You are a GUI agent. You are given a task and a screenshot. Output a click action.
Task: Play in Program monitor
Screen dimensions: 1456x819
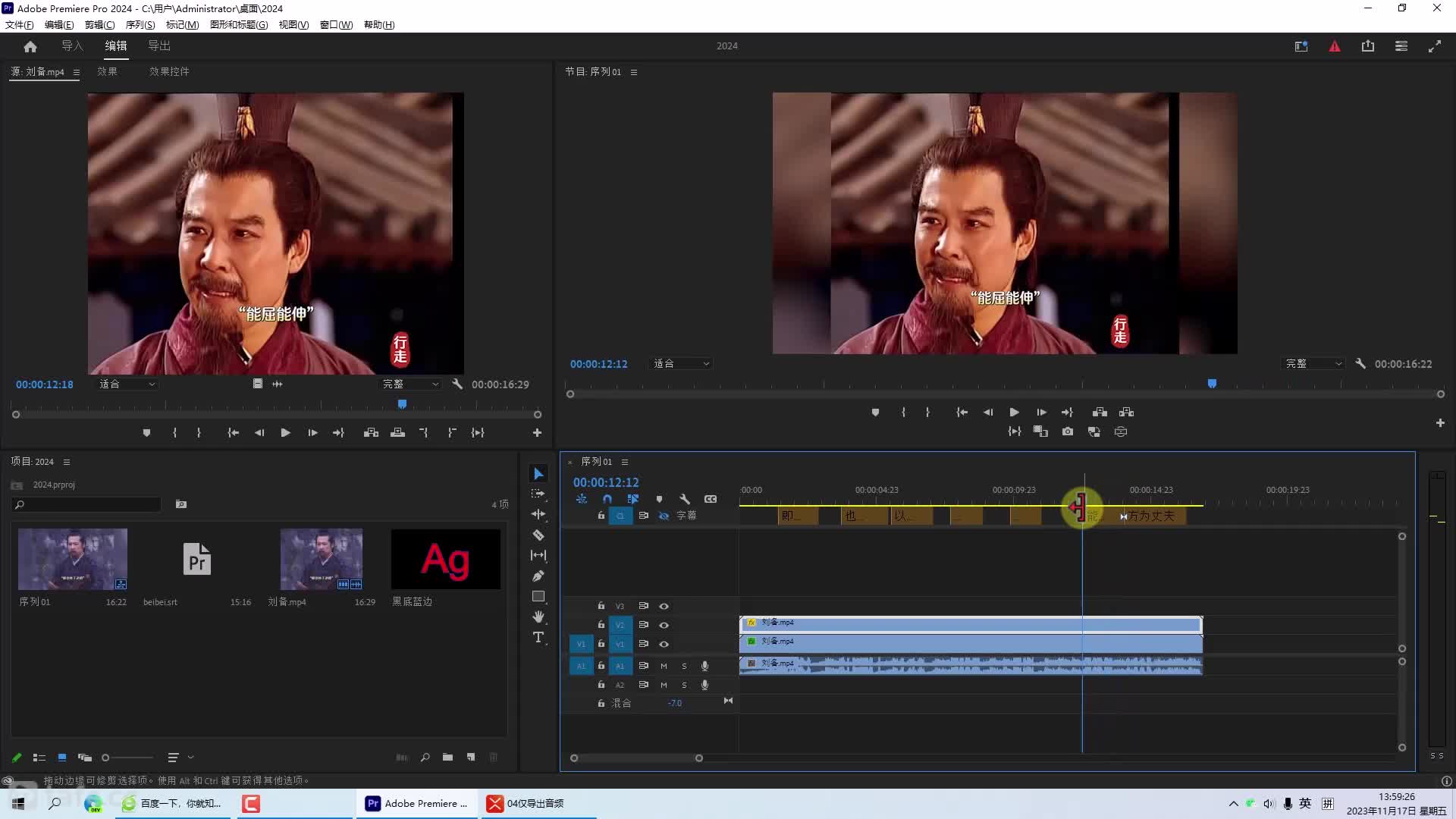[x=1014, y=413]
